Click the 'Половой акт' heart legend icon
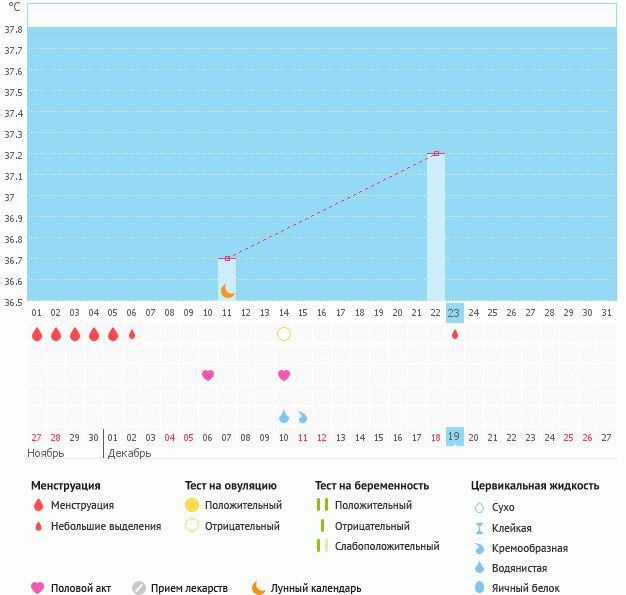 coord(38,588)
